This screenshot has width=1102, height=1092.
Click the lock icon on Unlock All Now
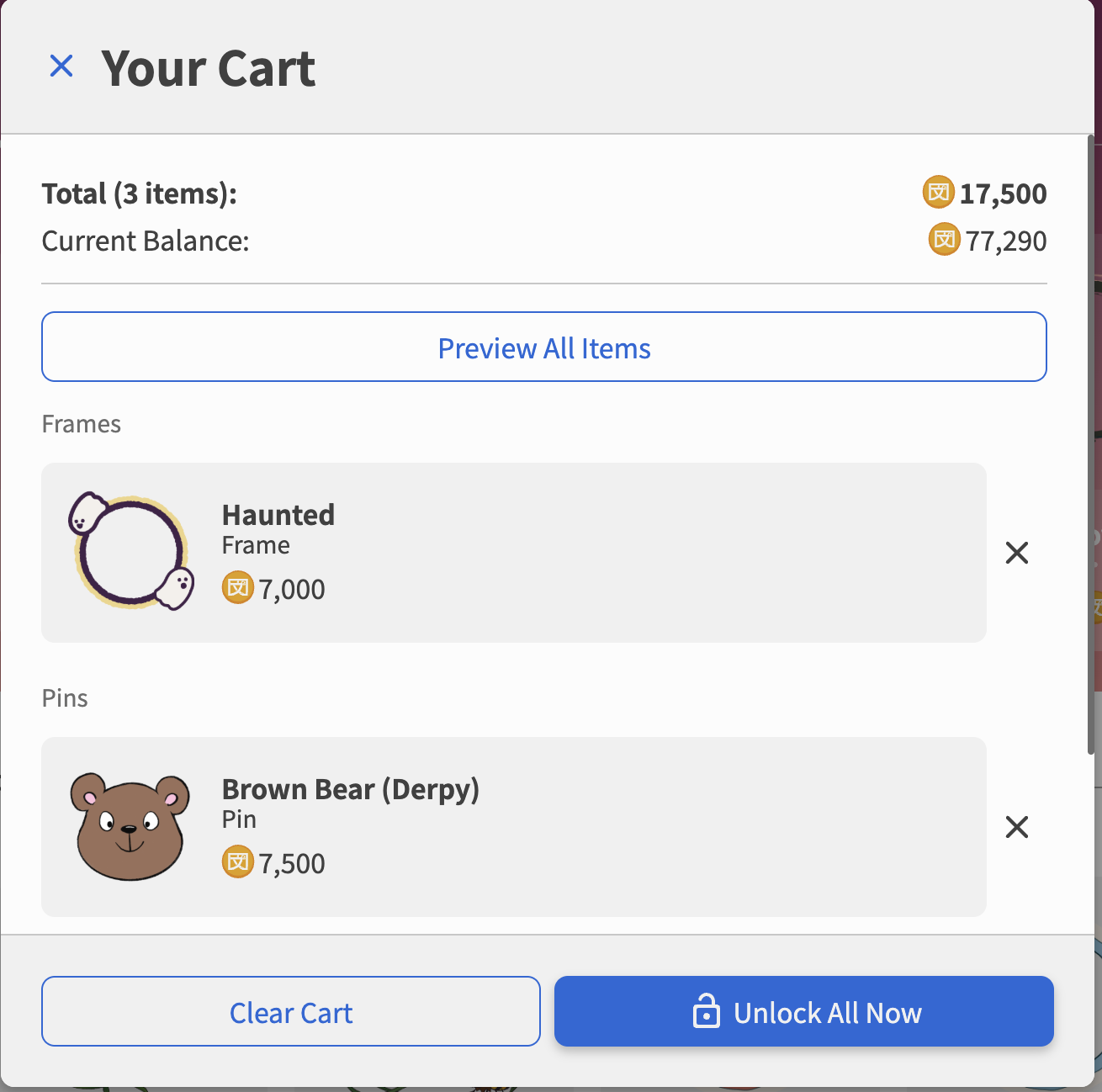(x=706, y=1011)
